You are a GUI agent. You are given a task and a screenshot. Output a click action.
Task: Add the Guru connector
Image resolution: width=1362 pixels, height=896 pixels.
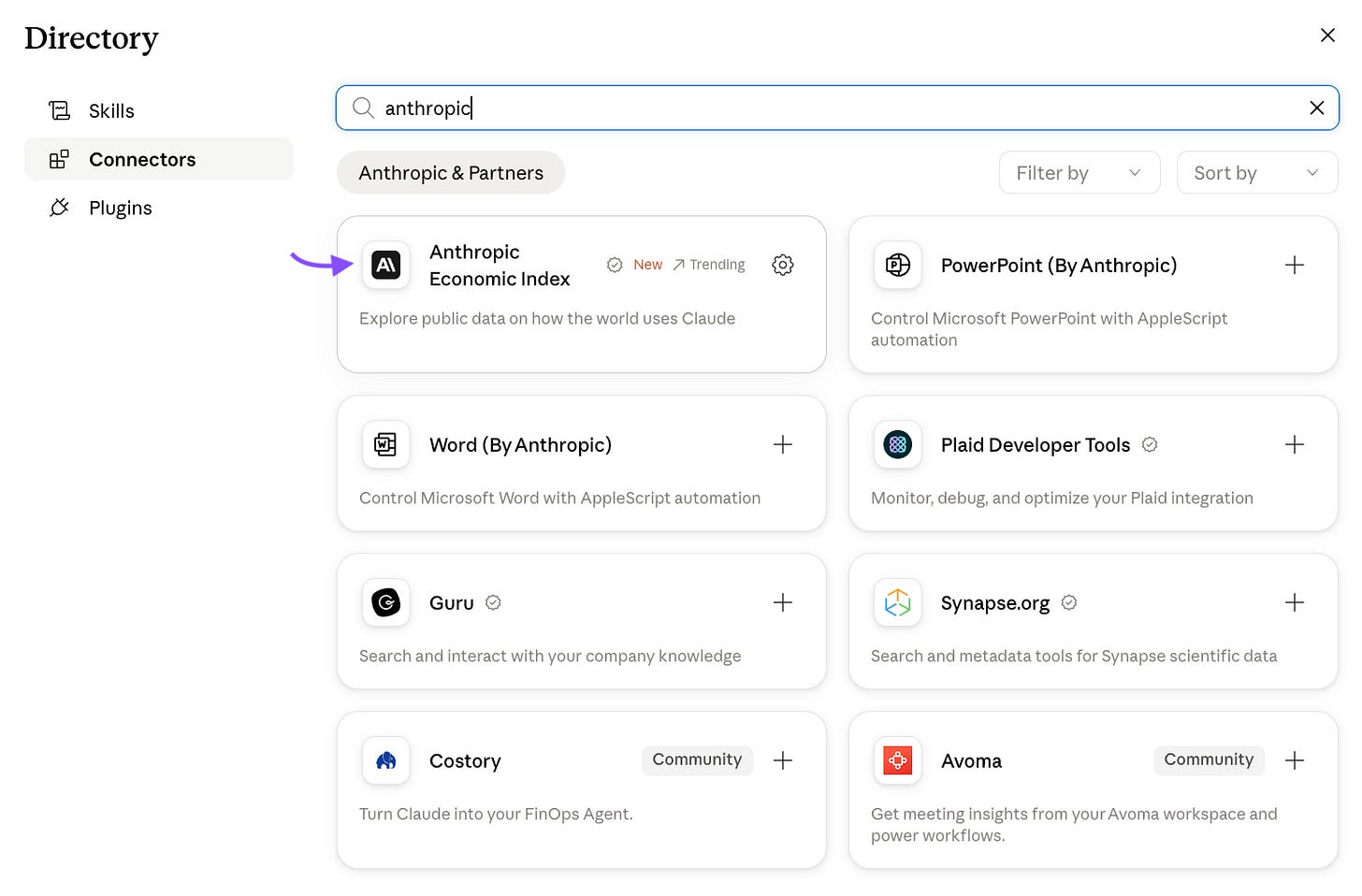[783, 602]
